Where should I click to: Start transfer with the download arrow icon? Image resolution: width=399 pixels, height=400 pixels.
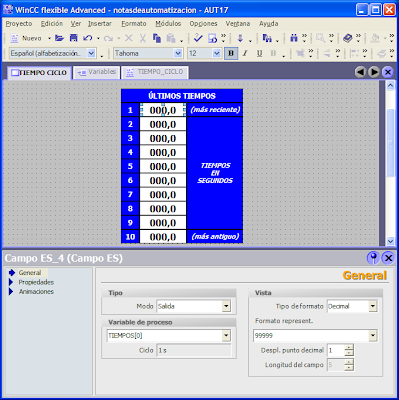pyautogui.click(x=240, y=38)
